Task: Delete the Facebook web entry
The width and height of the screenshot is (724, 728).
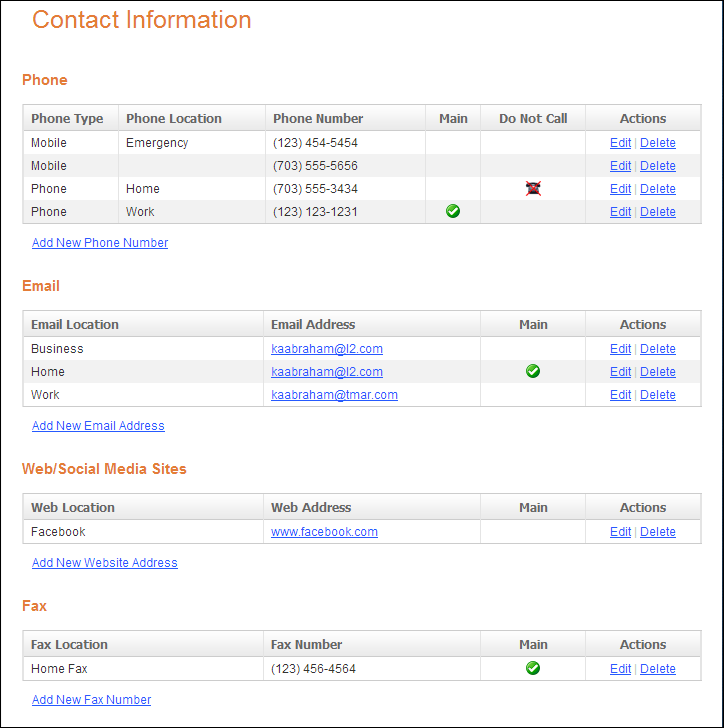Action: click(658, 532)
